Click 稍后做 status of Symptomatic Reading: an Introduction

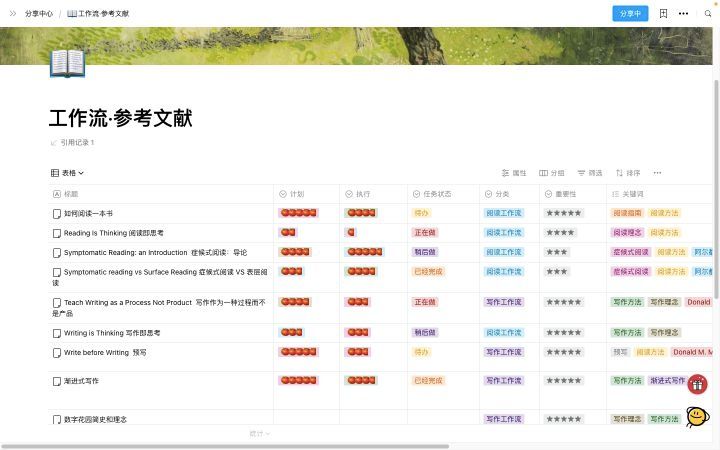[x=425, y=252]
